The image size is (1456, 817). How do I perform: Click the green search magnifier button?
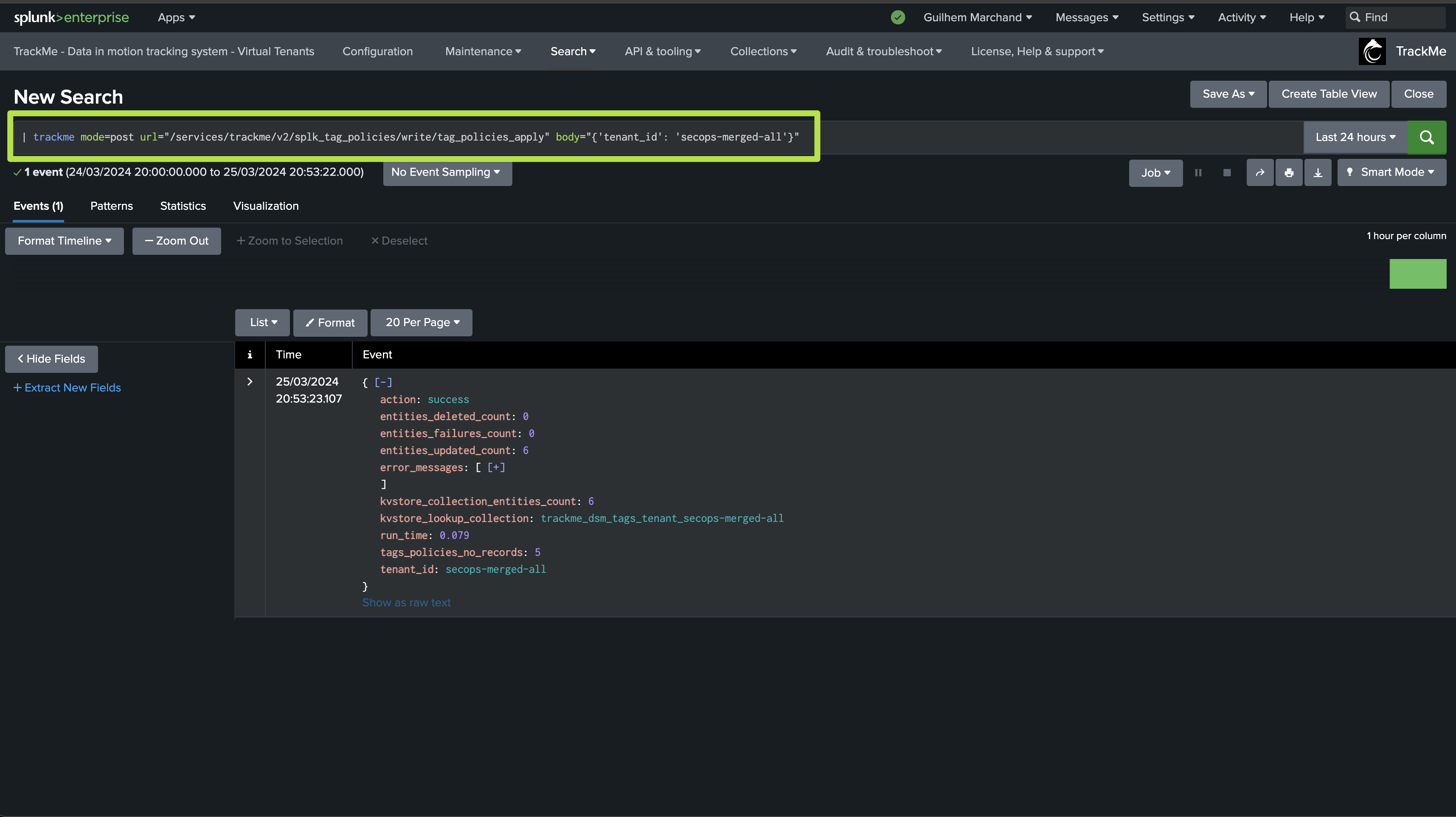(1426, 138)
